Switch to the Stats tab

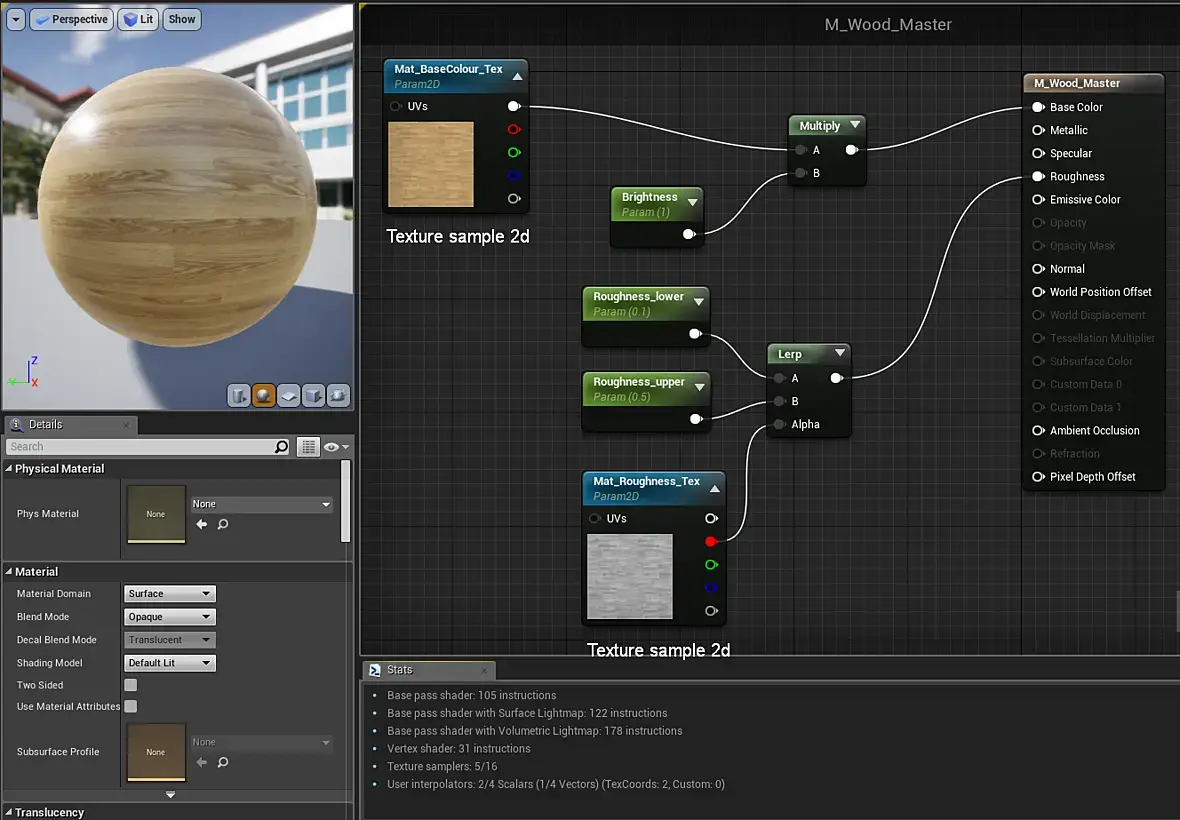[399, 670]
